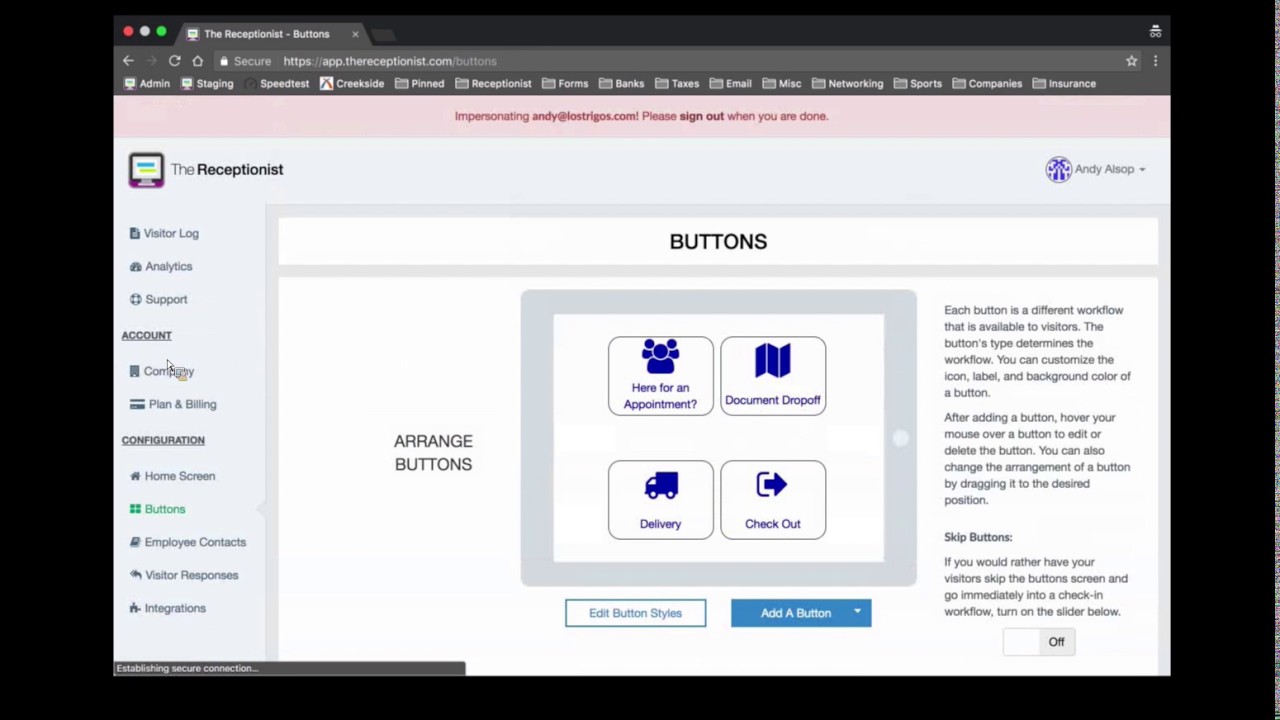
Task: Click the Secure padlock site info
Action: [x=245, y=61]
